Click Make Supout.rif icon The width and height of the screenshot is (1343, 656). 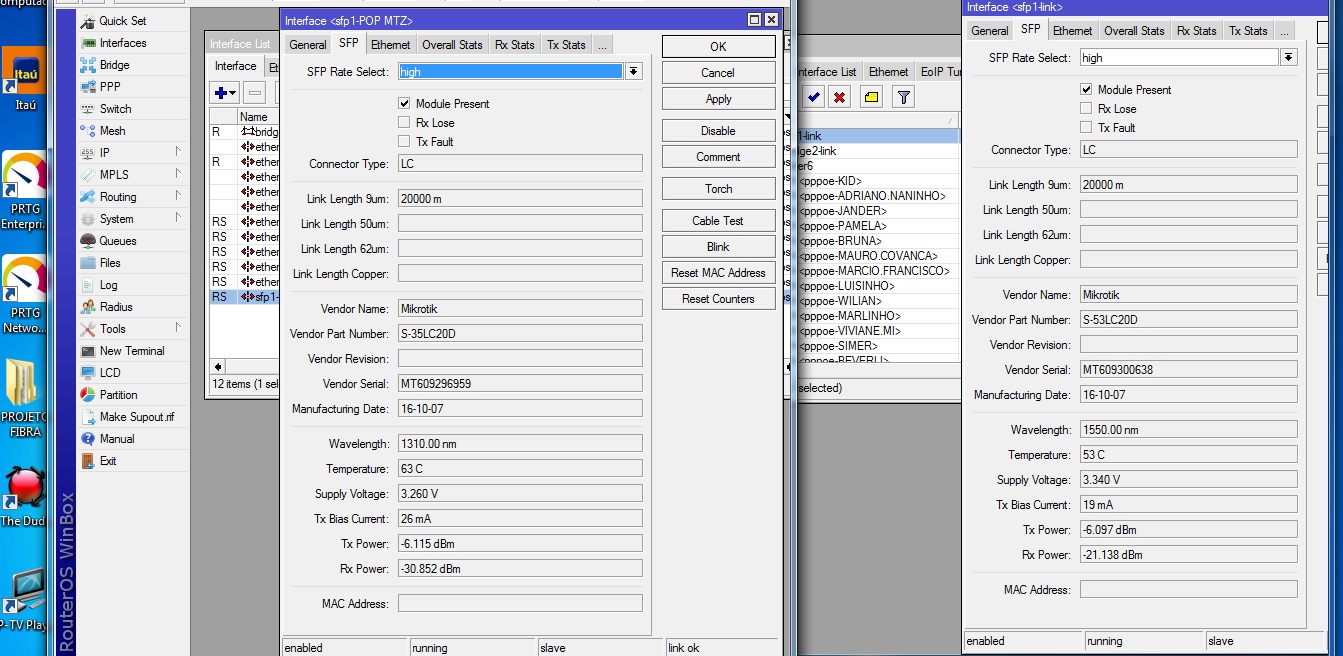pos(88,417)
